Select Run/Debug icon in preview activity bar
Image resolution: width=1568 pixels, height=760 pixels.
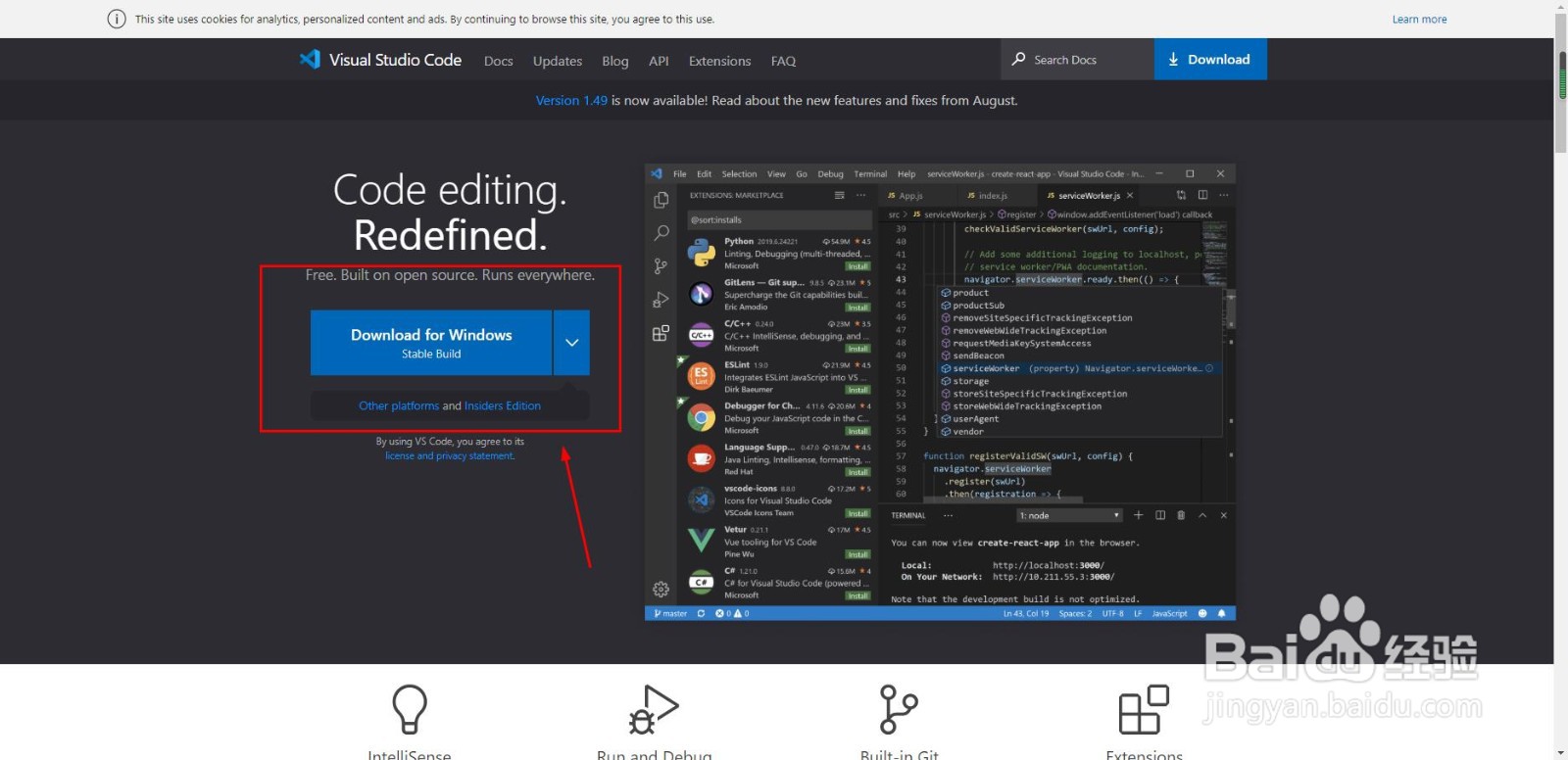(x=661, y=300)
